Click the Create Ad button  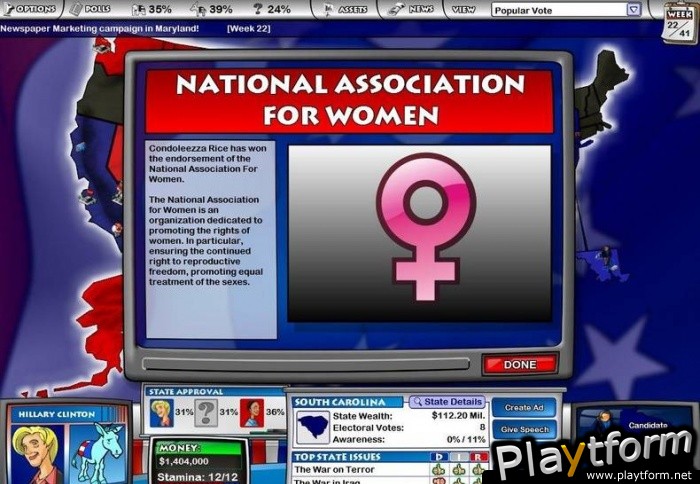524,408
